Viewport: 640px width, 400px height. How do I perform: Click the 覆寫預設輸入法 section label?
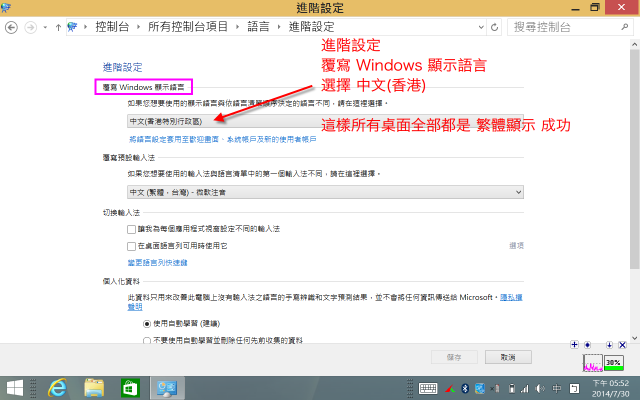tap(129, 158)
